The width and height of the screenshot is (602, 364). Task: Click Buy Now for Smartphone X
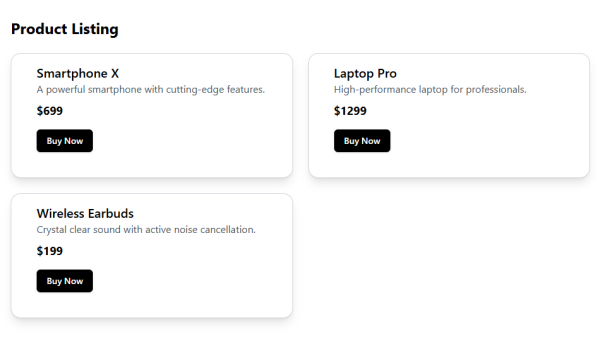(x=64, y=141)
